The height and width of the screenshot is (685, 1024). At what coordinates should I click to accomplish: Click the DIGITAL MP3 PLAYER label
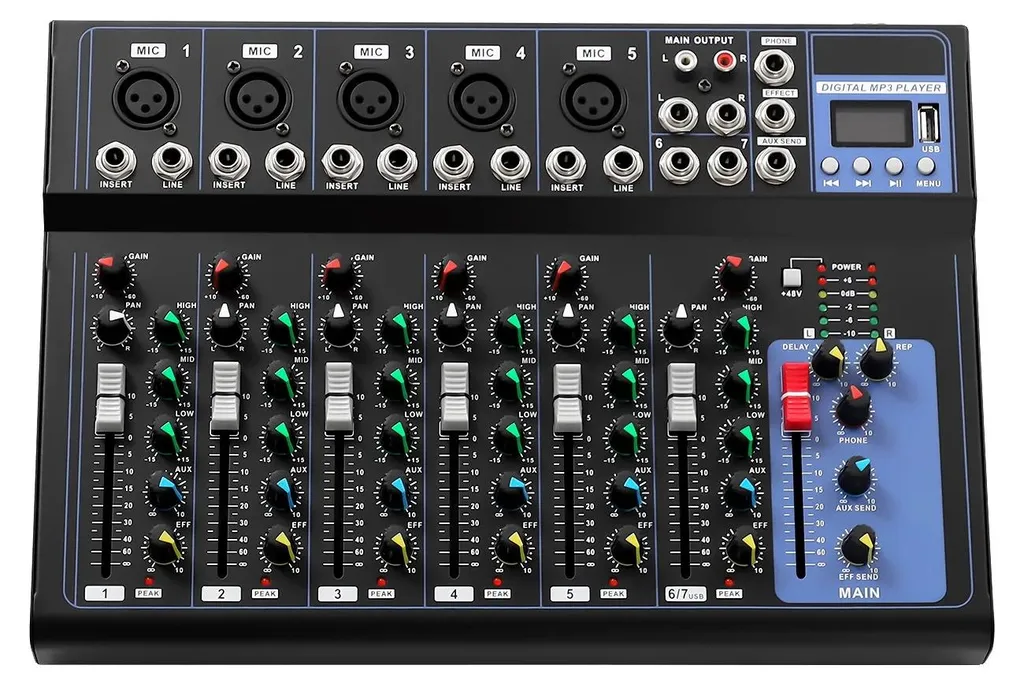pyautogui.click(x=880, y=88)
